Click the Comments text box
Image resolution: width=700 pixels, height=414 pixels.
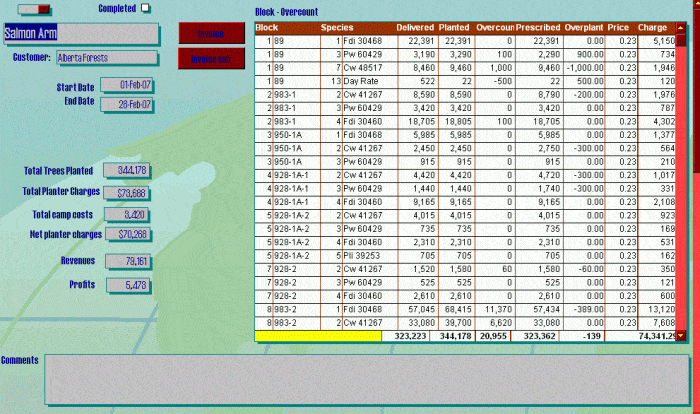pyautogui.click(x=365, y=379)
